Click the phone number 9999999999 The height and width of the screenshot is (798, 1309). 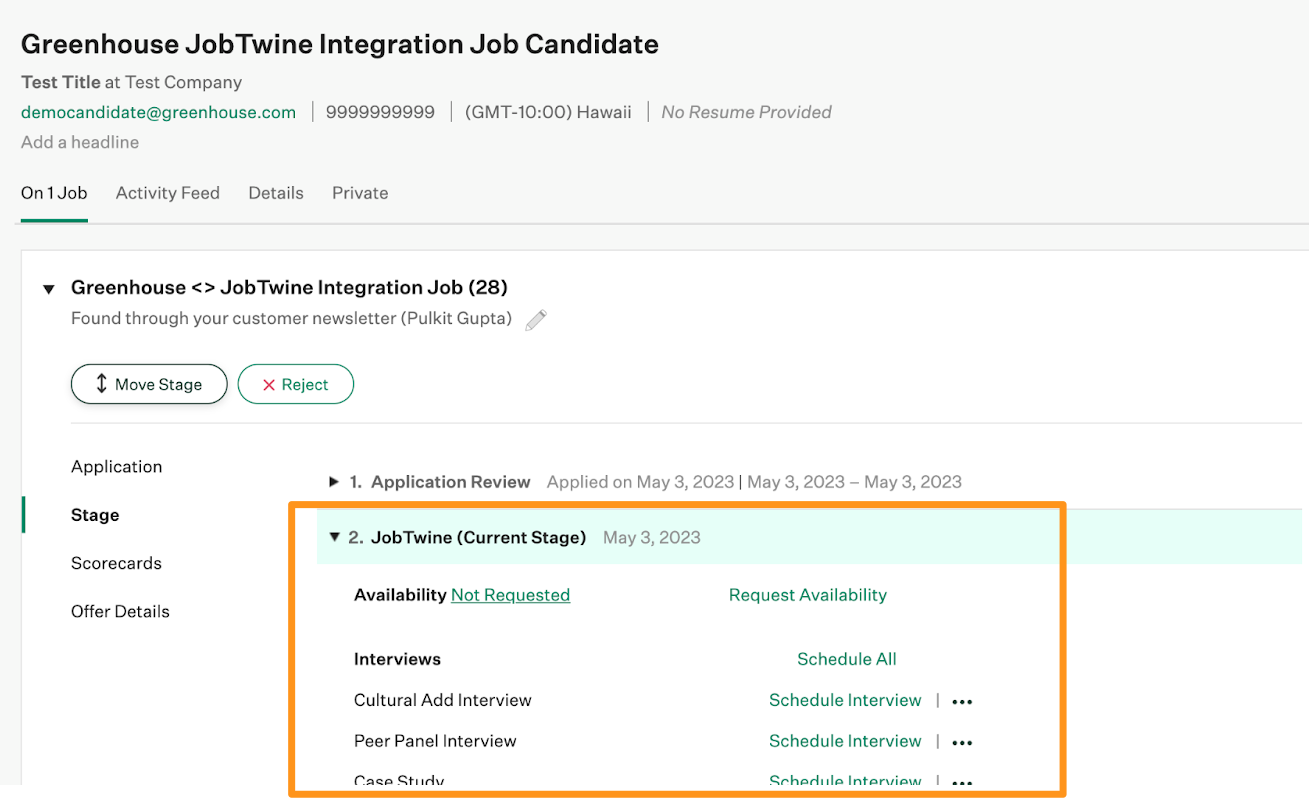(x=380, y=112)
